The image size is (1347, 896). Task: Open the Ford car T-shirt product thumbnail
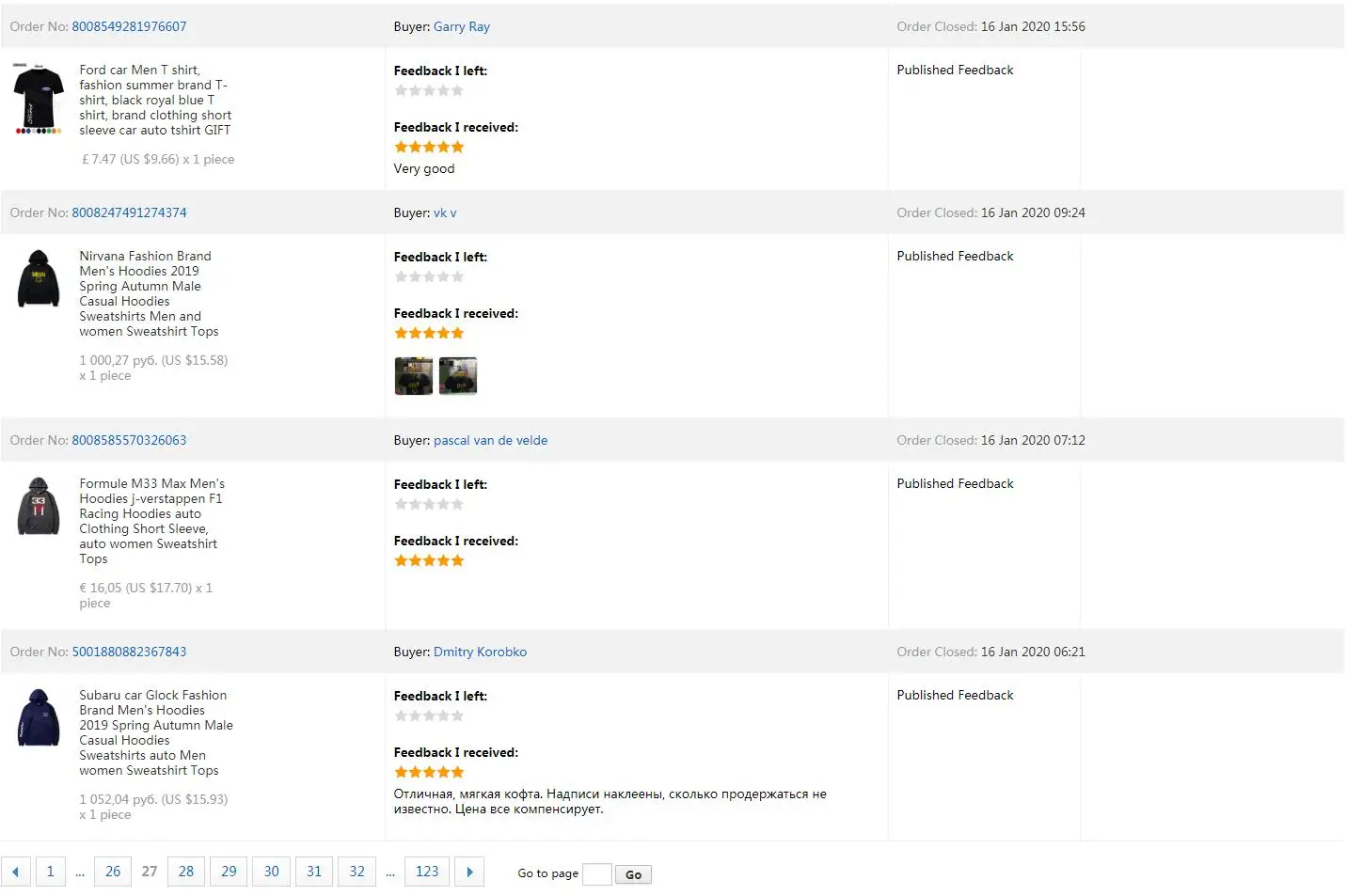(x=39, y=99)
